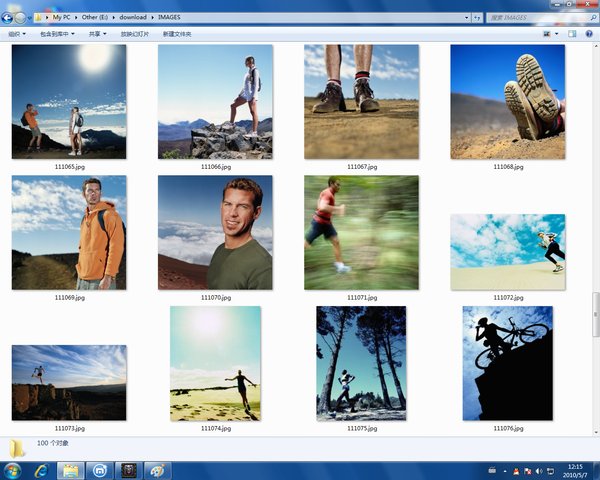Click the refresh button beside address bar
Screen dimensions: 600x480
click(479, 17)
